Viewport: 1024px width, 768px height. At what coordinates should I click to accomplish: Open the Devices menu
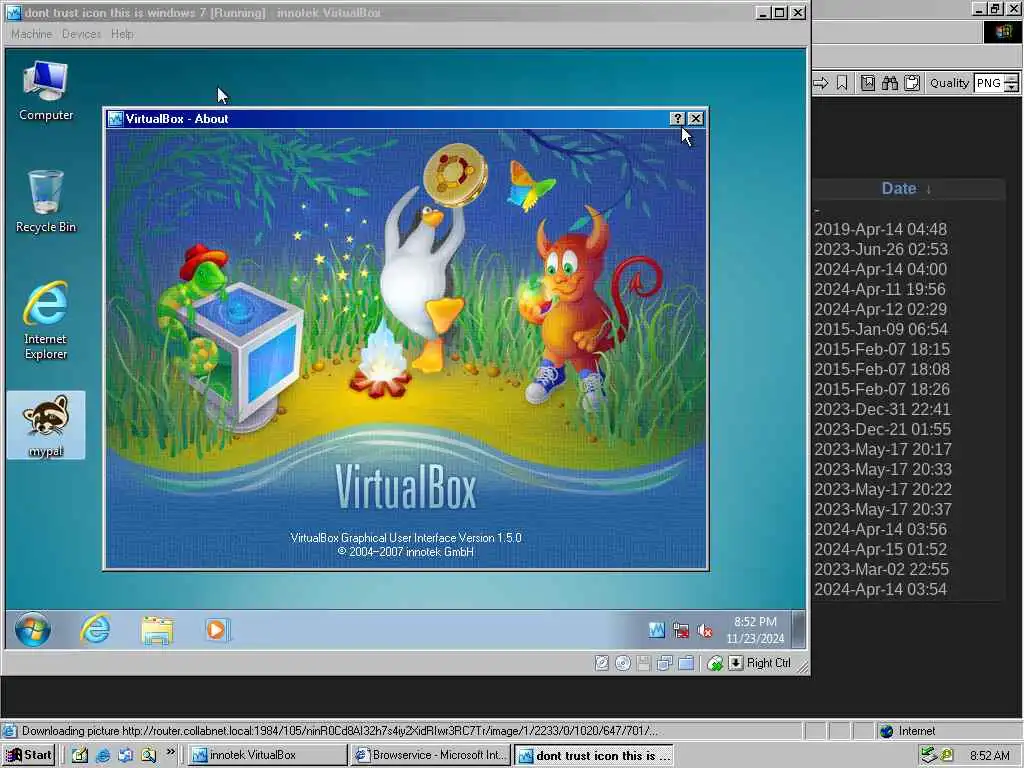click(x=82, y=34)
